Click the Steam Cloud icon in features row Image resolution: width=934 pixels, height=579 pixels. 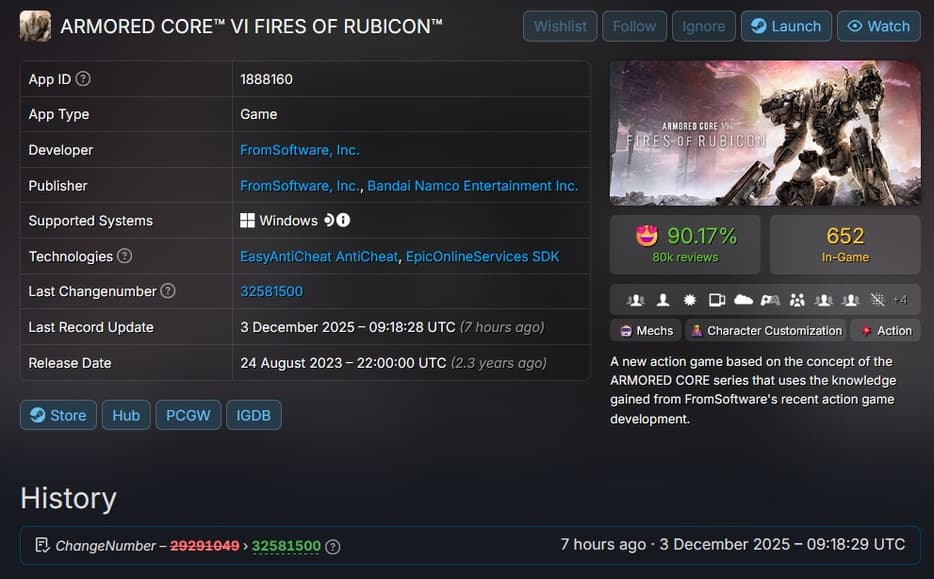tap(743, 300)
